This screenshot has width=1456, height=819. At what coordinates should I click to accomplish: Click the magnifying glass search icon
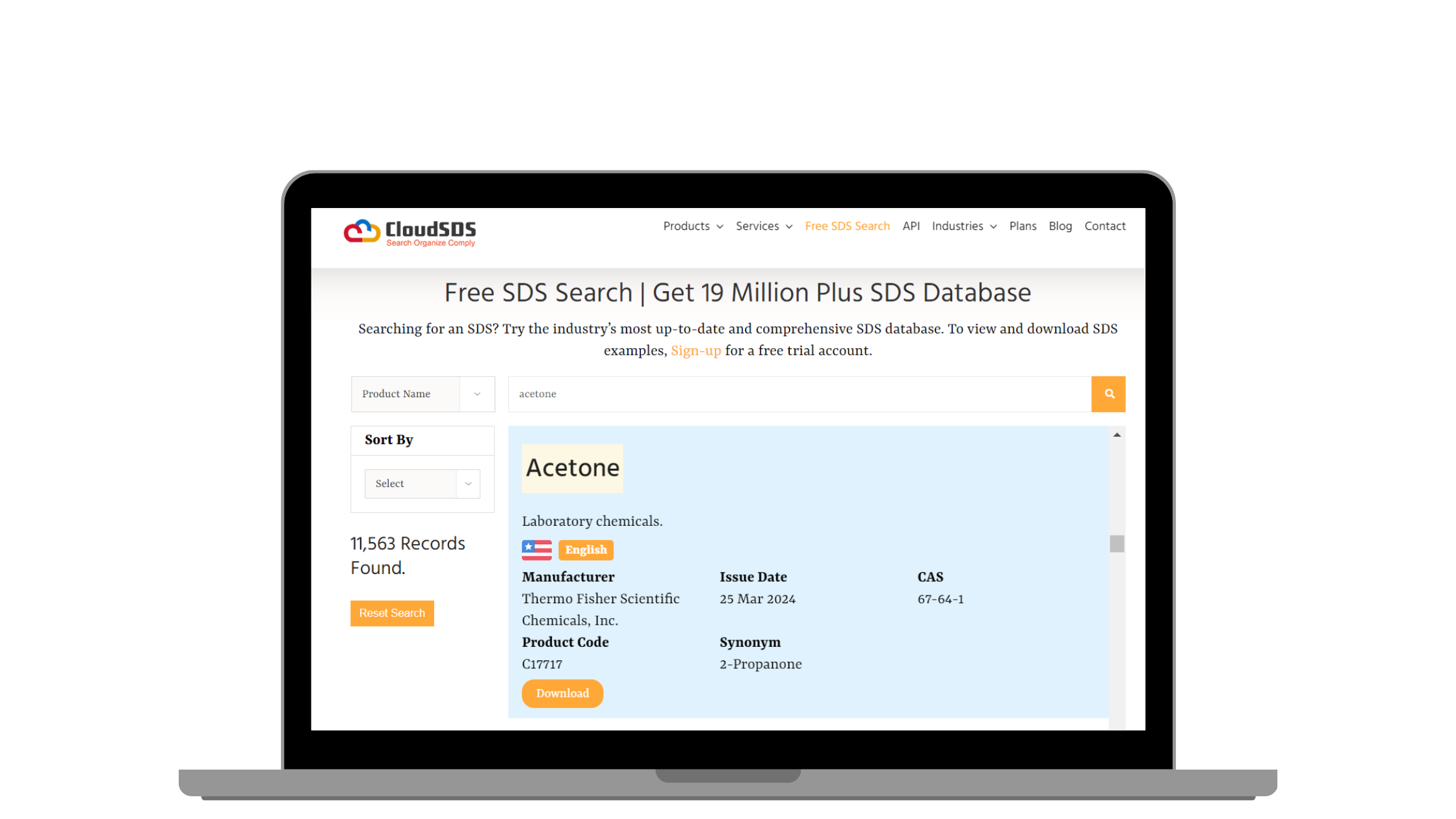(x=1108, y=394)
